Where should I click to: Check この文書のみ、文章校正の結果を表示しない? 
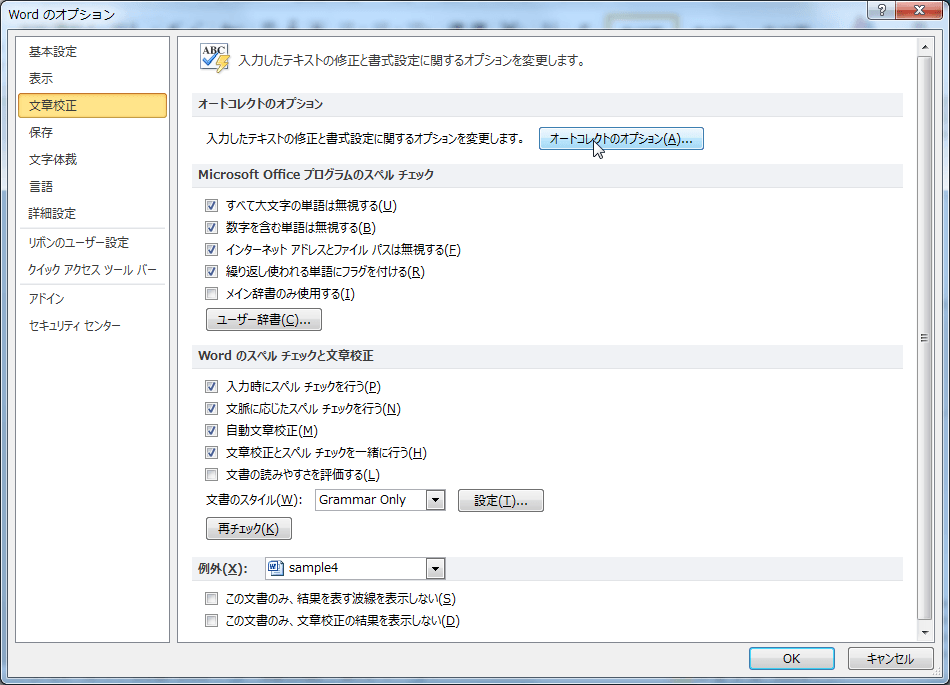(211, 621)
